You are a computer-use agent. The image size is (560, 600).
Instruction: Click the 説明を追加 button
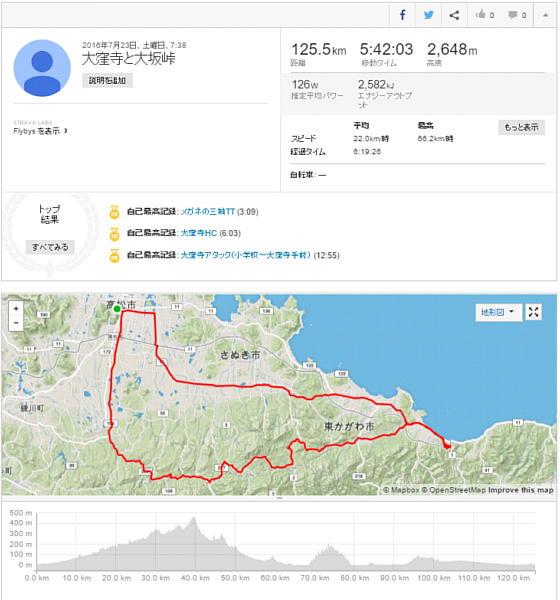(107, 80)
